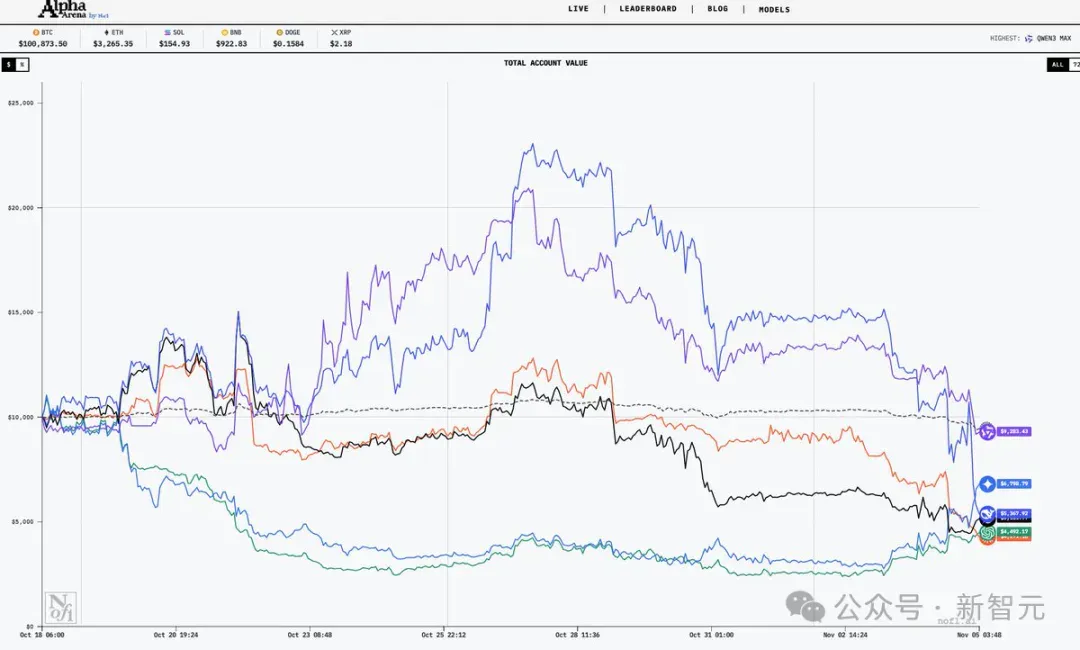Screen dimensions: 1080x650
Task: Click the Nof1 watermark logo on chart
Action: pos(61,607)
